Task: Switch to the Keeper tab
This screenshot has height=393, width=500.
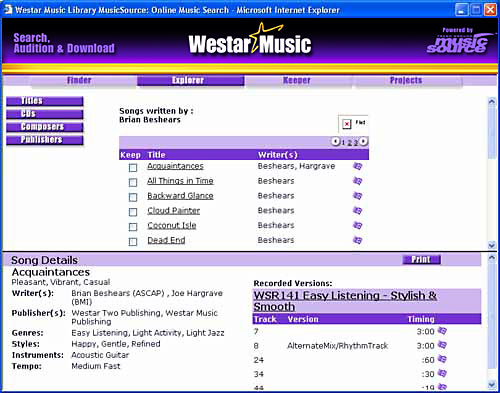Action: tap(297, 80)
